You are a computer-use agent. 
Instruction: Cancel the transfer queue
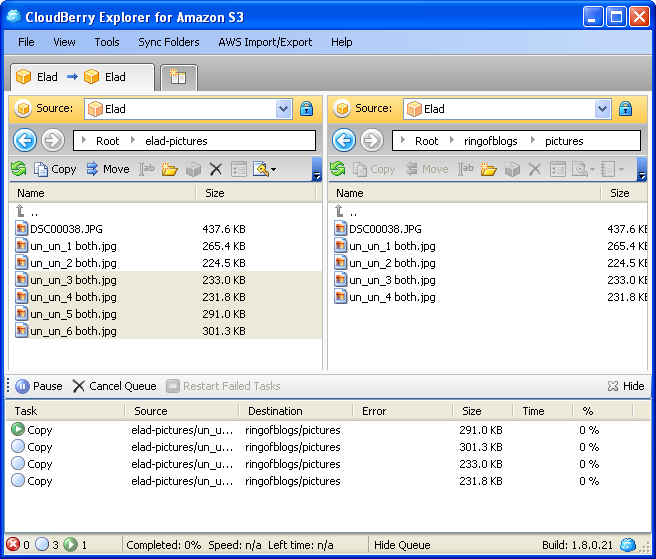[x=114, y=386]
